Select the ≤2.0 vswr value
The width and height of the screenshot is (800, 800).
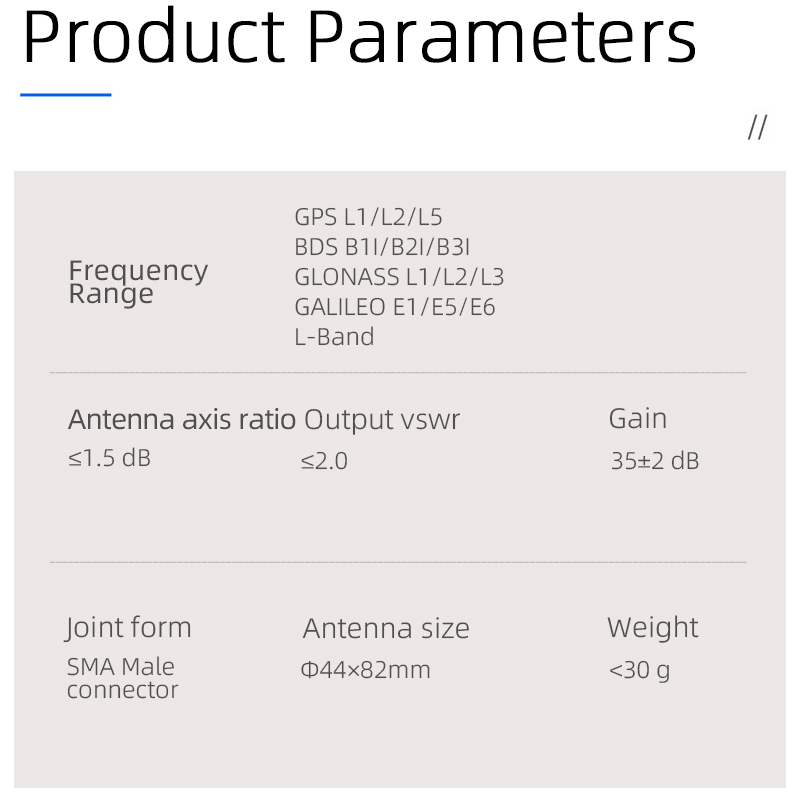324,461
